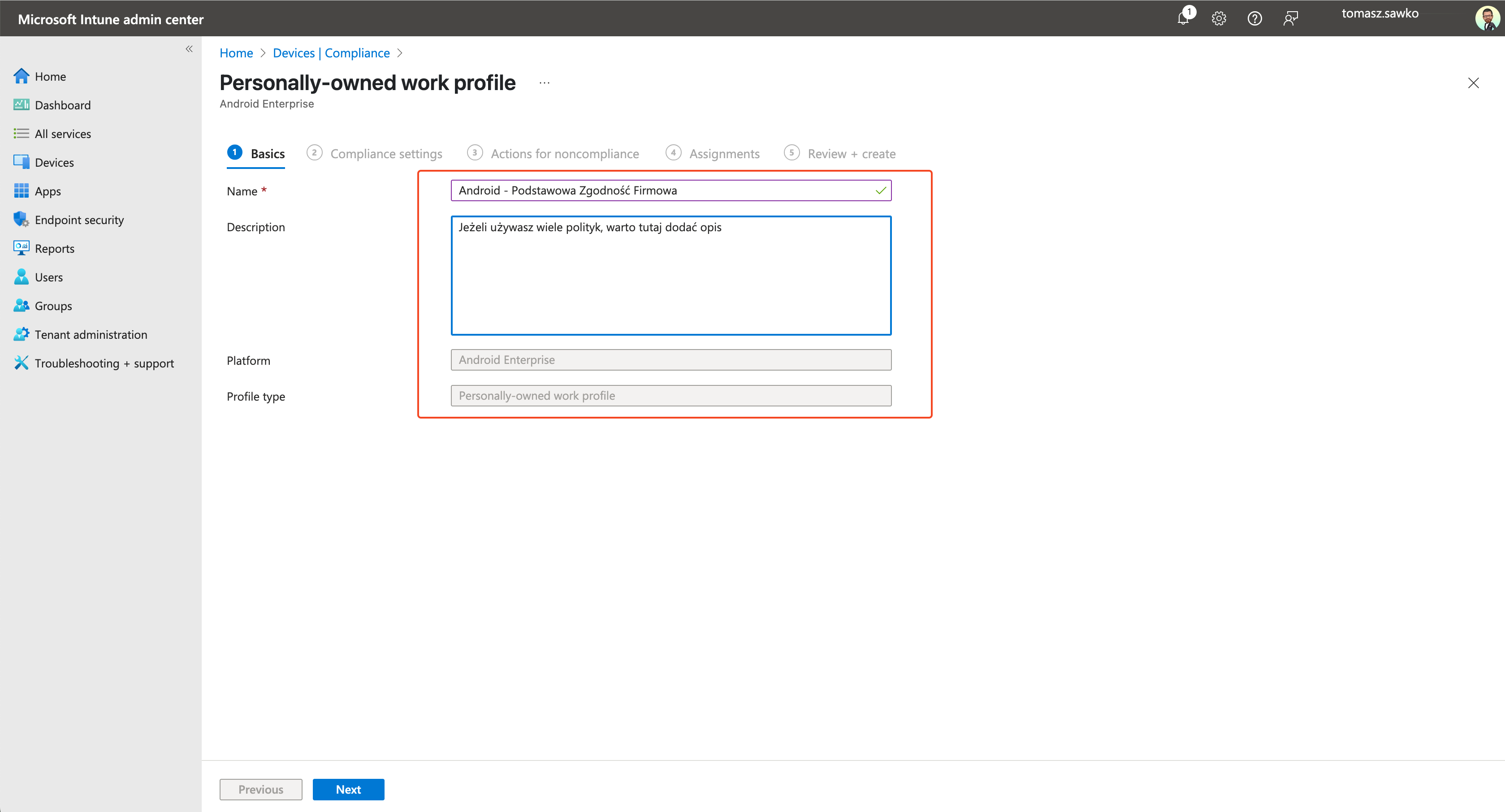Viewport: 1505px width, 812px height.
Task: Click the tomasz.sawko username text
Action: [1380, 13]
